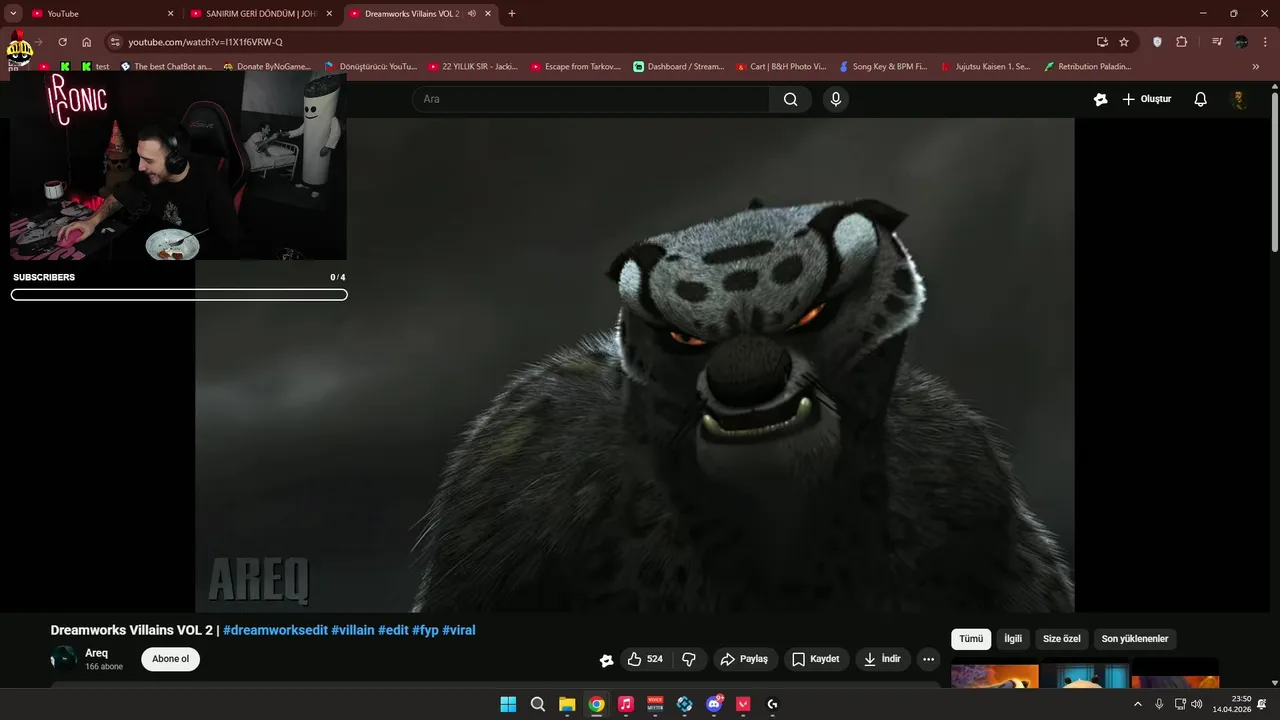Click the Oluştur create button
This screenshot has width=1280, height=720.
point(1146,99)
